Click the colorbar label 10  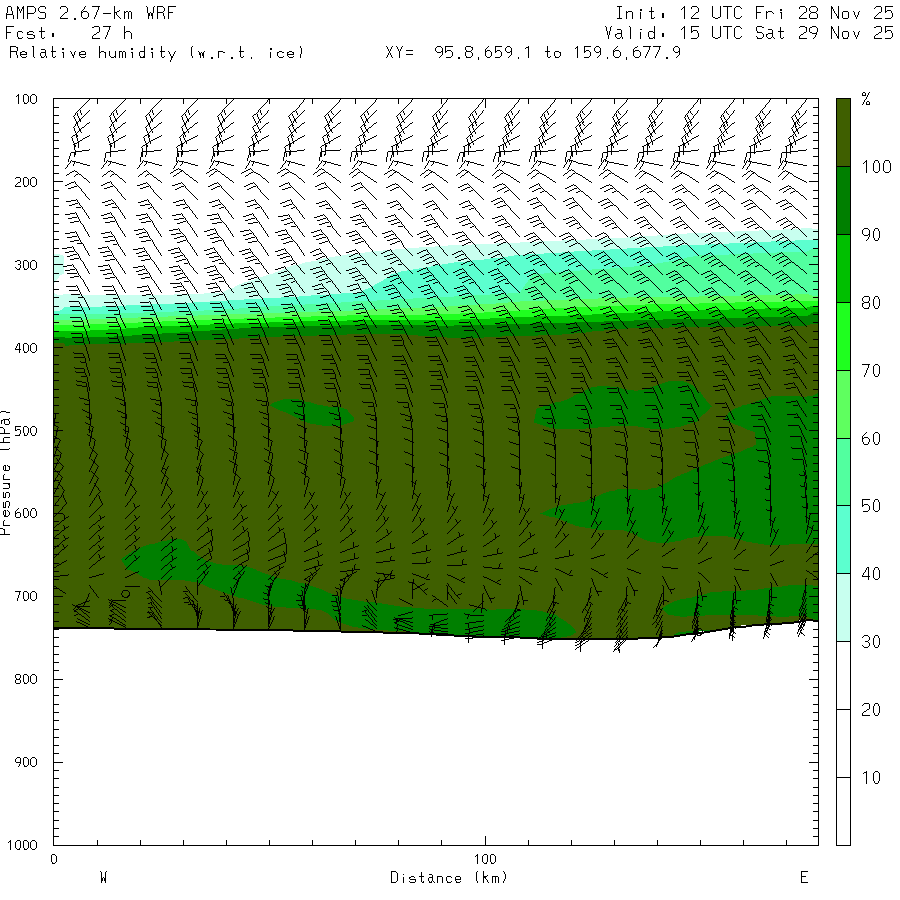pos(871,778)
